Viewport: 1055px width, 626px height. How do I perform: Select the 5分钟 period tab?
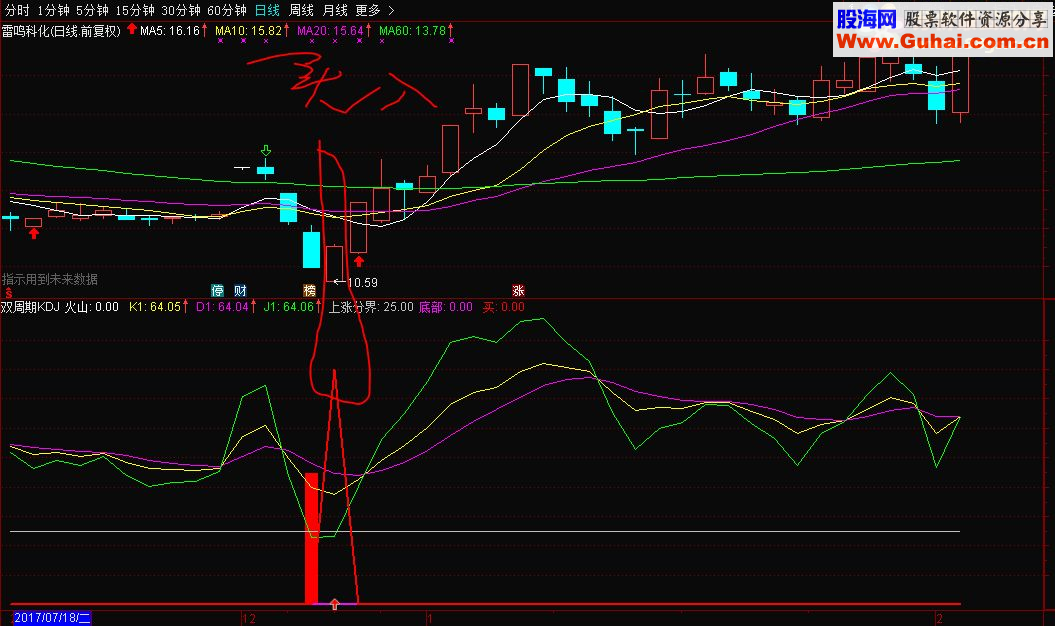pyautogui.click(x=92, y=10)
